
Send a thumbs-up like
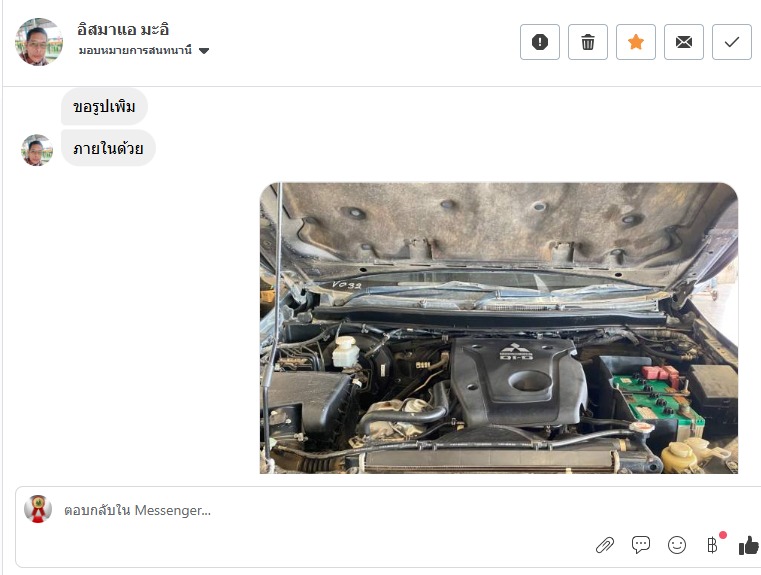(749, 545)
